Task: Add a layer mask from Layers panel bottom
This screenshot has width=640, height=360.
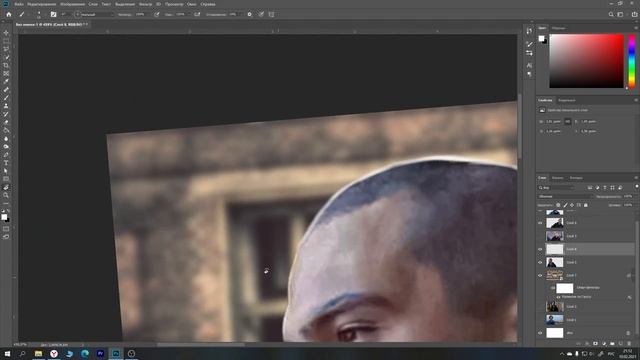Action: pyautogui.click(x=595, y=344)
